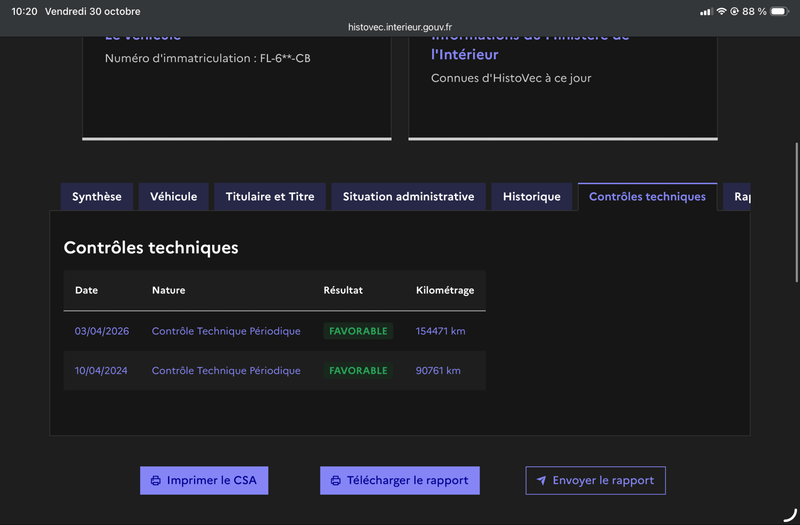This screenshot has width=800, height=525.
Task: Click the Imprimer le CSA button
Action: [204, 481]
